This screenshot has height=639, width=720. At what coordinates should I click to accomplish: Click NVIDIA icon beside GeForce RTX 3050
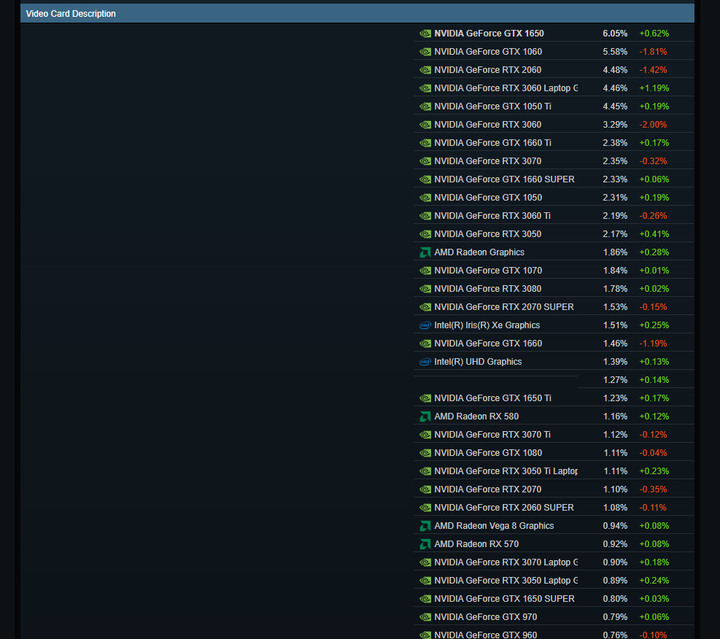(425, 234)
